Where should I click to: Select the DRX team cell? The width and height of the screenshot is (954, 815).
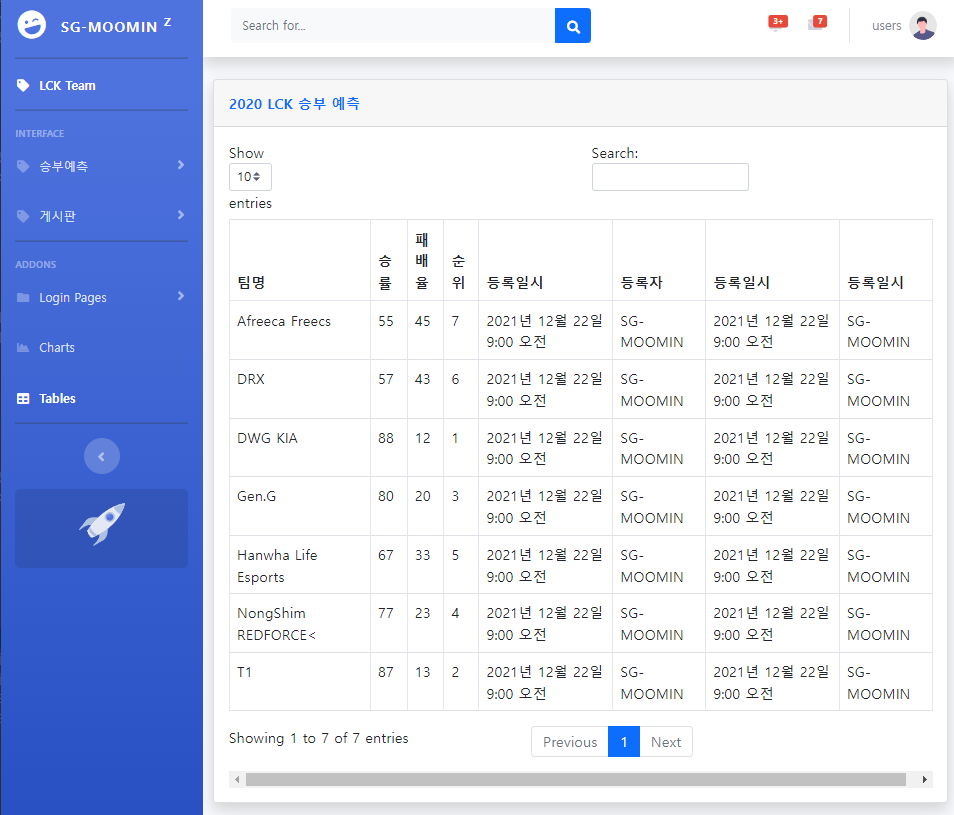tap(300, 389)
